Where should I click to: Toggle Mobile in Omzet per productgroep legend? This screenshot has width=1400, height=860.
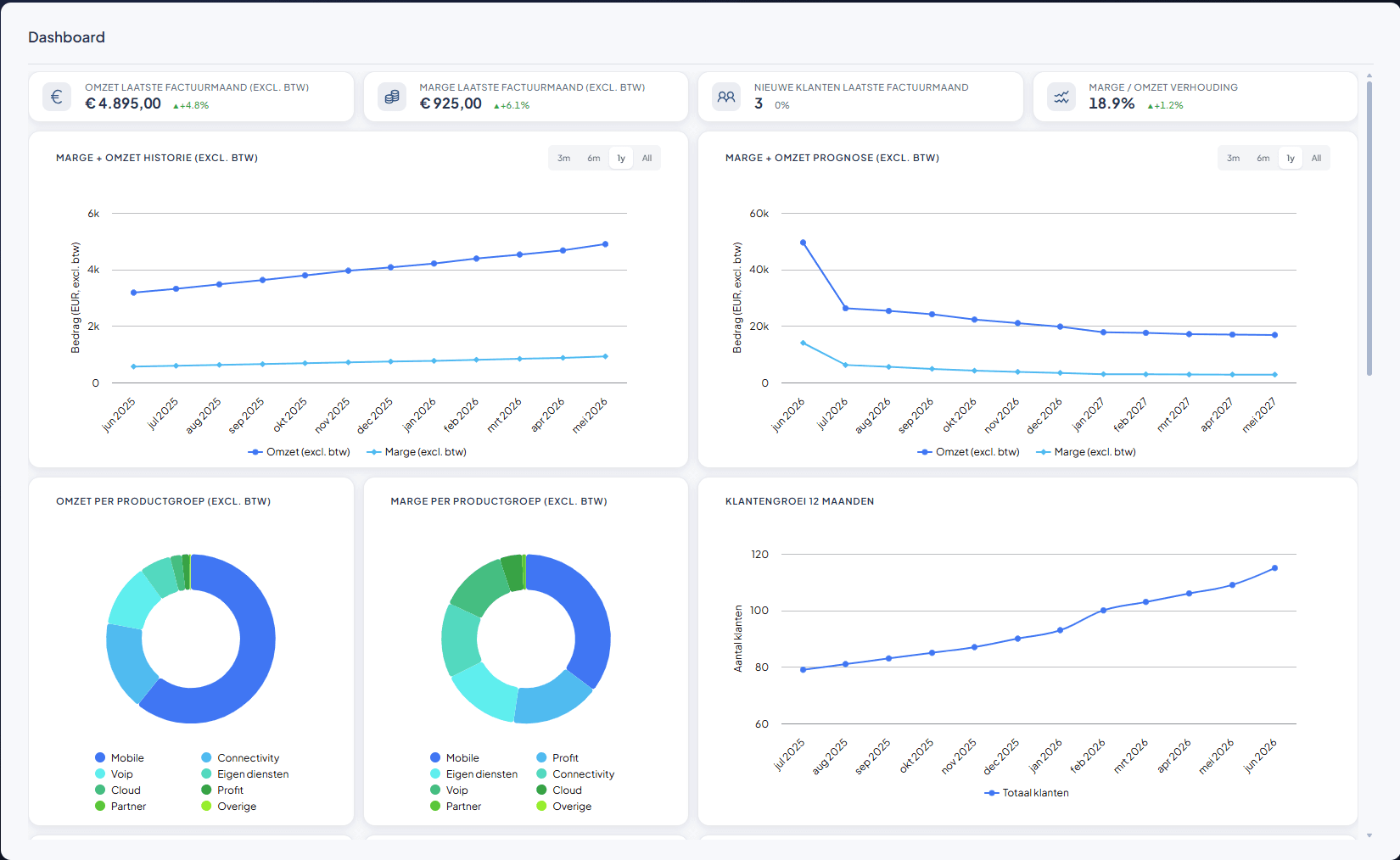(x=120, y=758)
